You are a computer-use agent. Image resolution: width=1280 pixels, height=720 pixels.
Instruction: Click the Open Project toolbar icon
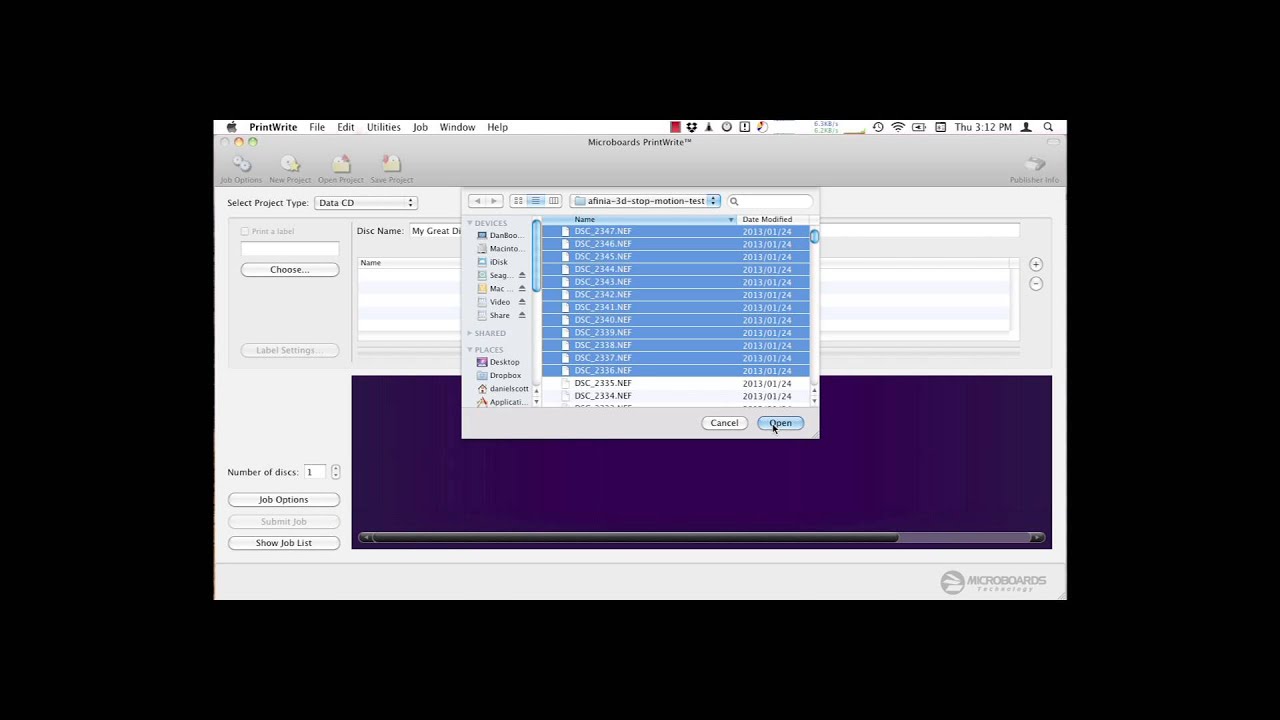click(341, 168)
